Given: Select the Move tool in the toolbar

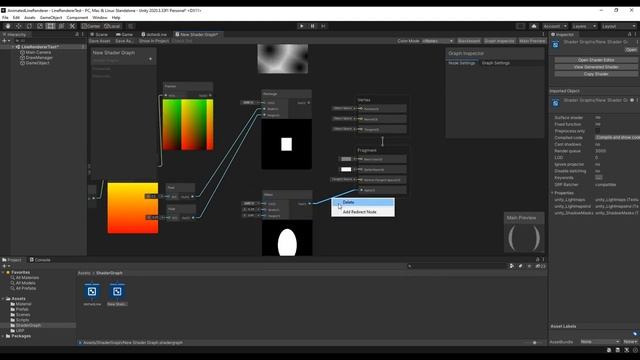Looking at the screenshot, I should pos(18,26).
